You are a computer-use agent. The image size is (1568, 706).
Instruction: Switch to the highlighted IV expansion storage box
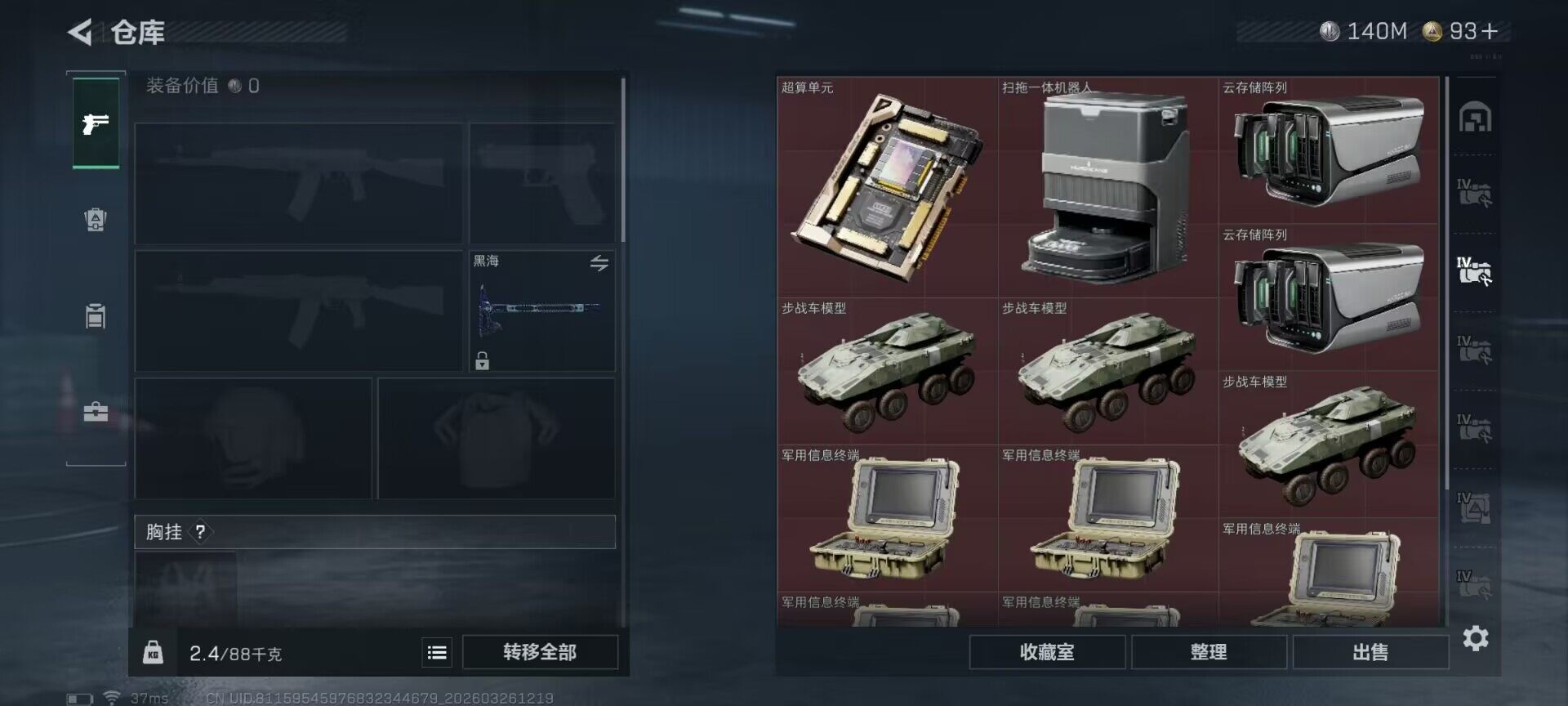[x=1474, y=270]
